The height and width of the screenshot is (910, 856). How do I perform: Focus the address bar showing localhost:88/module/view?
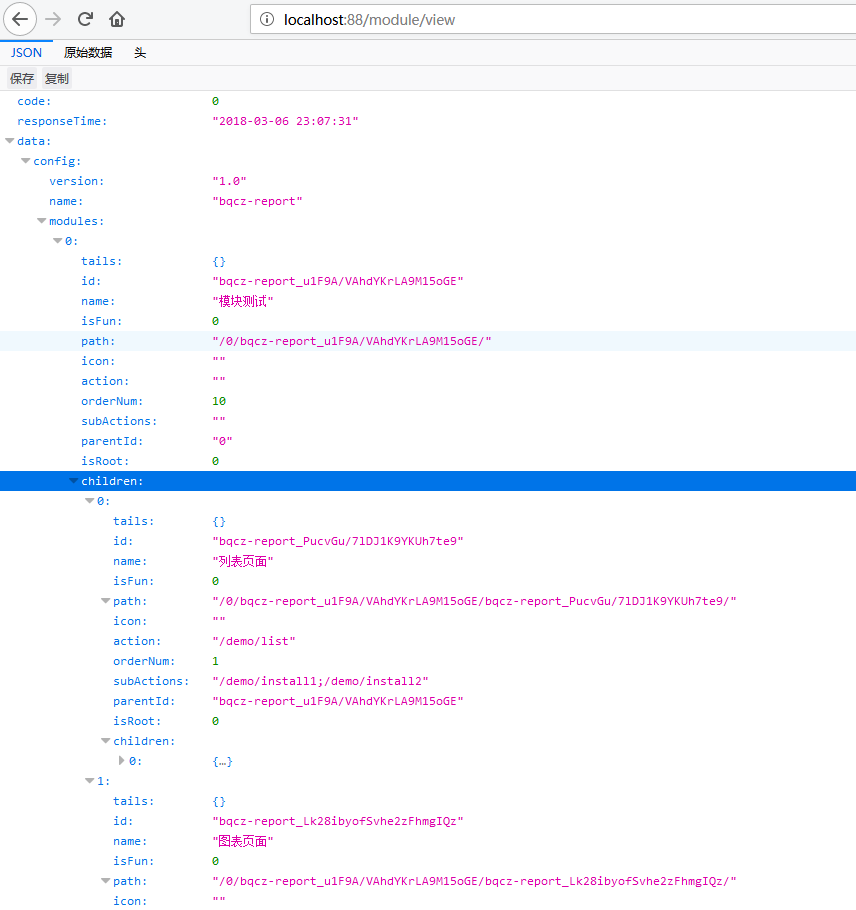tap(554, 19)
